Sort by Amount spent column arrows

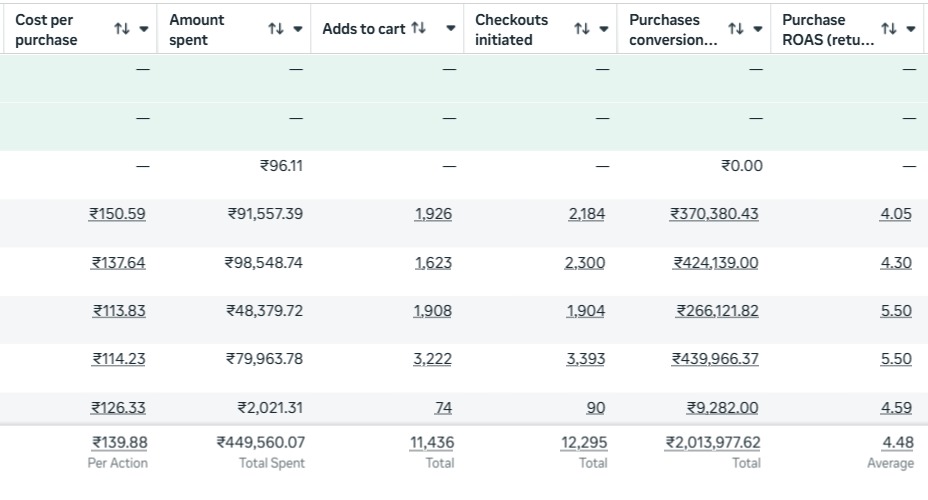pos(275,29)
